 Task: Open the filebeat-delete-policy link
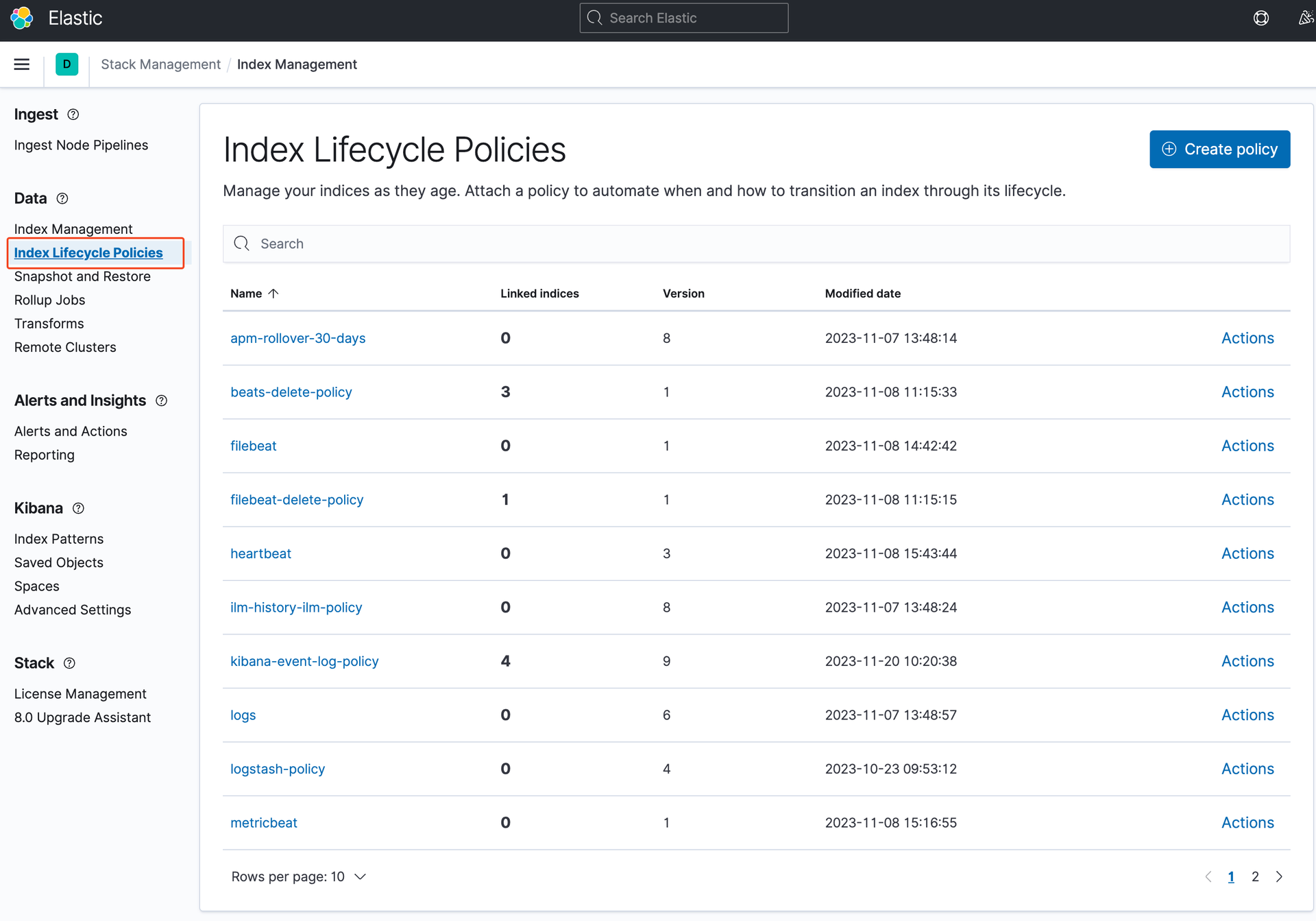click(x=297, y=500)
